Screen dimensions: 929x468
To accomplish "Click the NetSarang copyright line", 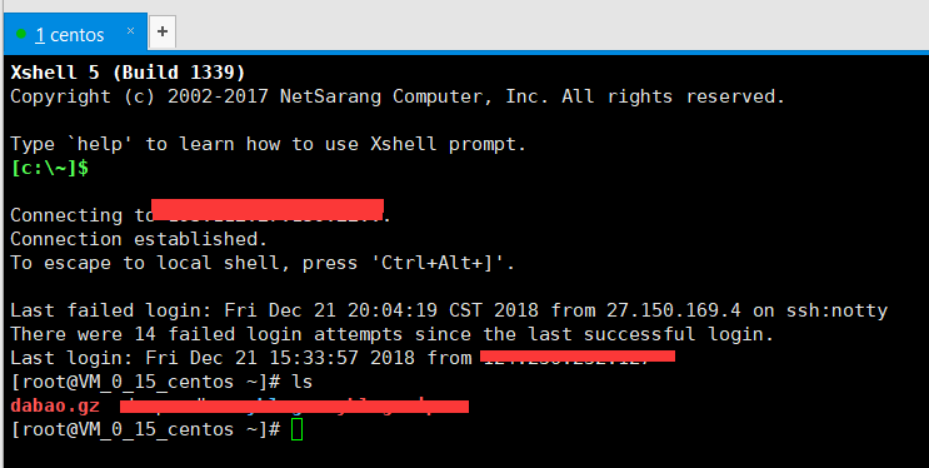I will pyautogui.click(x=397, y=96).
